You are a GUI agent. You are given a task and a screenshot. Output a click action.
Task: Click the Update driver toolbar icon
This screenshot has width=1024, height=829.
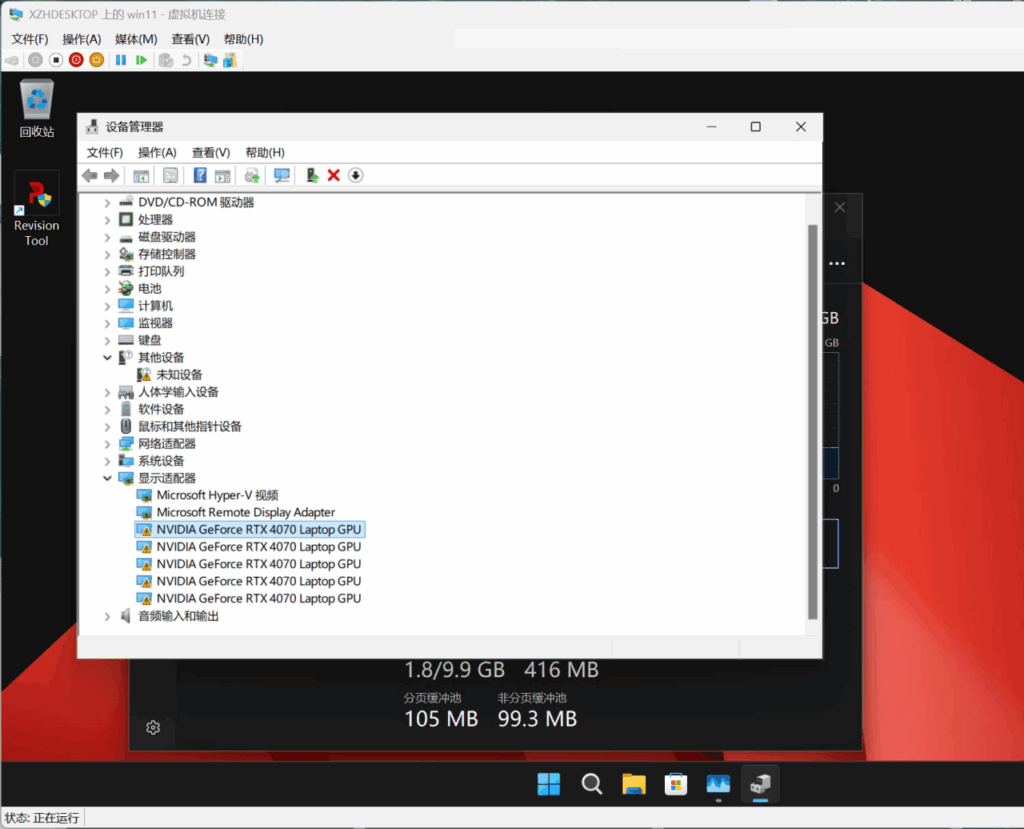click(x=312, y=176)
